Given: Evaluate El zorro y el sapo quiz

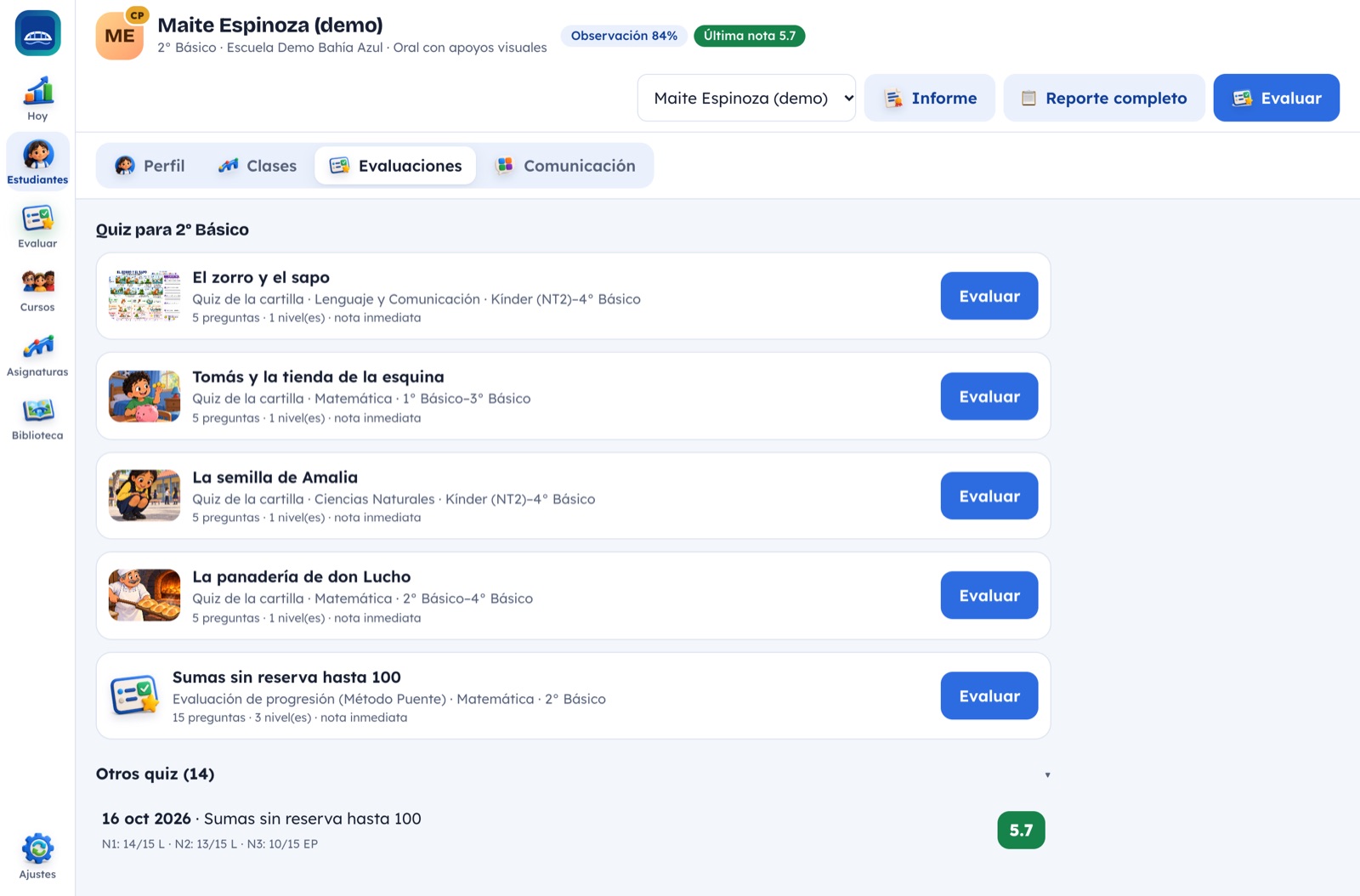Looking at the screenshot, I should [x=989, y=296].
